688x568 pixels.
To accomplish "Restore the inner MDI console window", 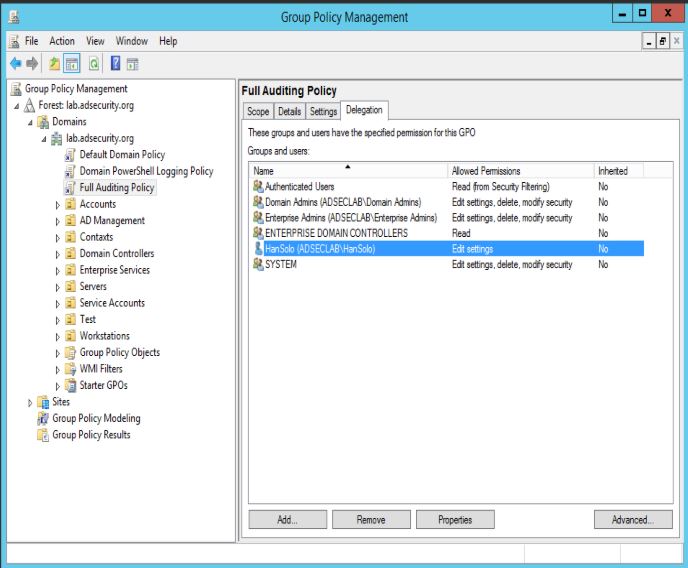I will 663,41.
